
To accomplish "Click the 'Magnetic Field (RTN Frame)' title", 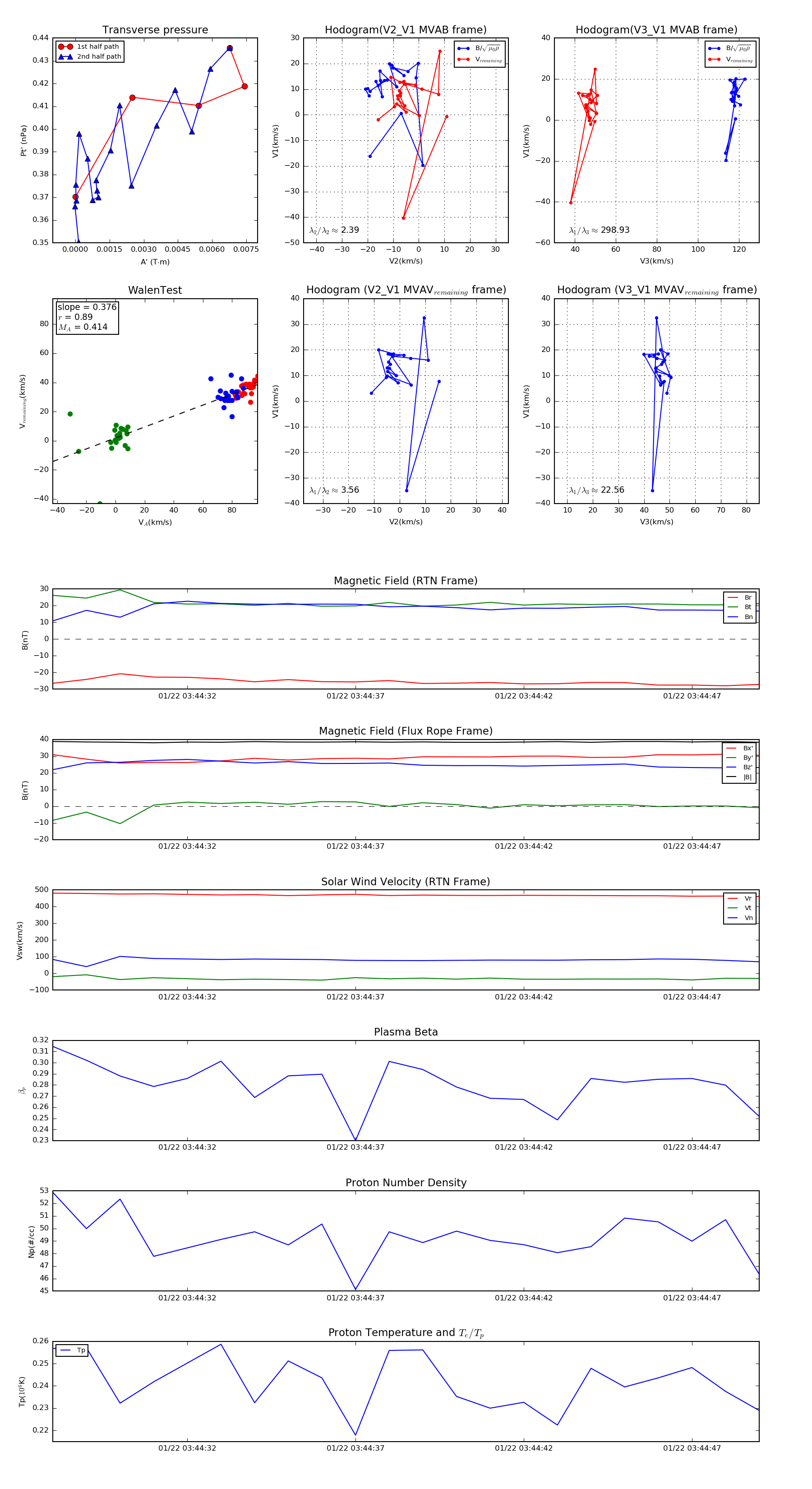I will [406, 581].
